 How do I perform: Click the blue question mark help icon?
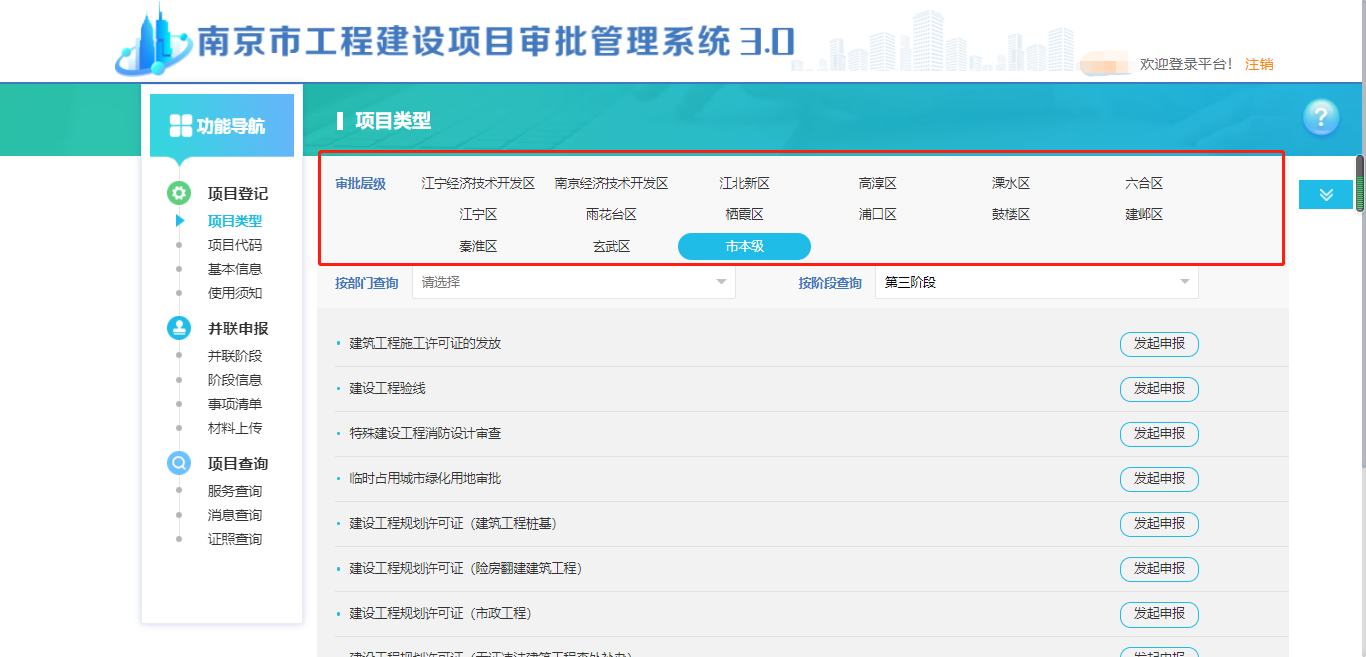pyautogui.click(x=1321, y=117)
